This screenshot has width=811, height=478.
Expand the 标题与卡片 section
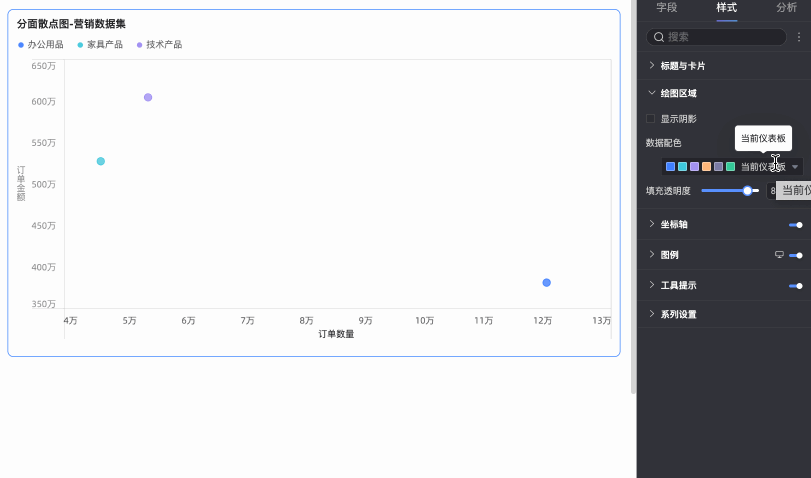tap(683, 66)
